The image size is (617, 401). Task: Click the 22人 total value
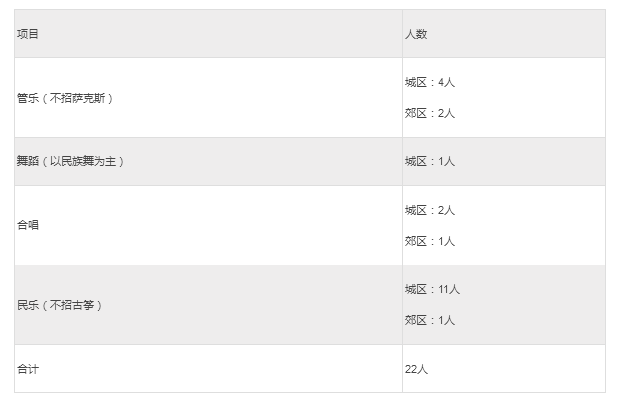coord(416,369)
